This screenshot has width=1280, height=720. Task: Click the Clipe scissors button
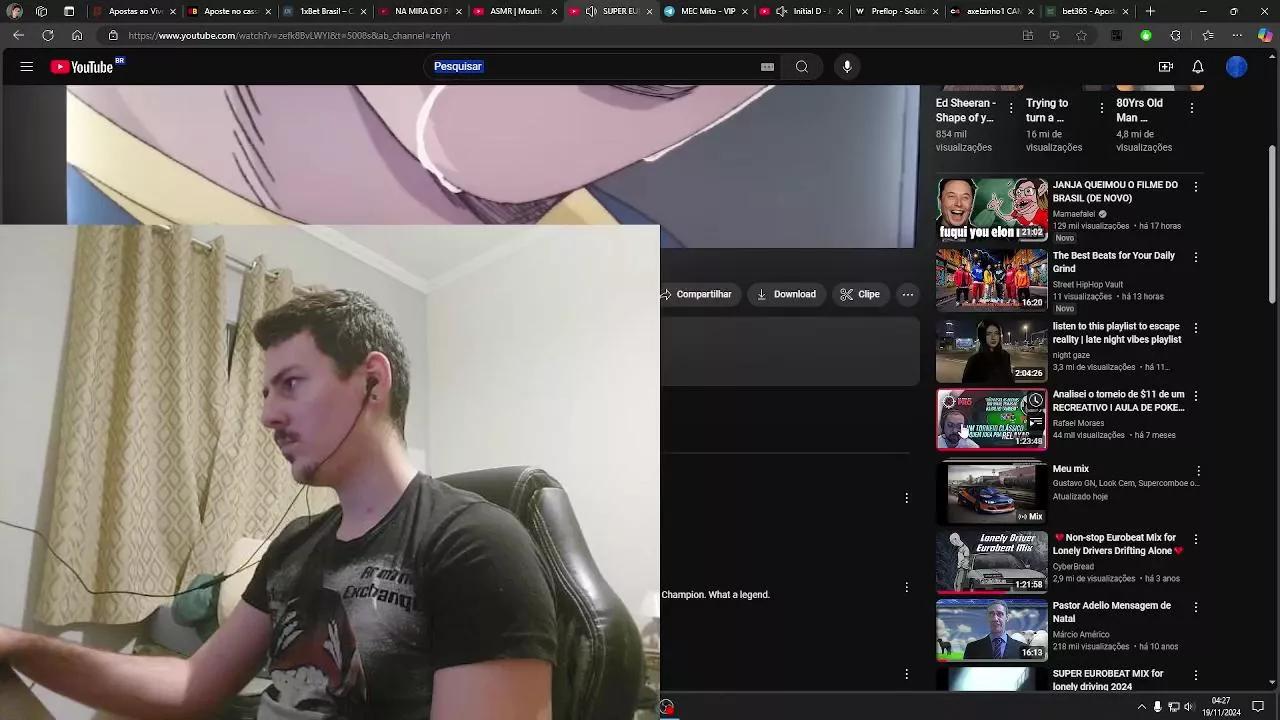(x=860, y=294)
